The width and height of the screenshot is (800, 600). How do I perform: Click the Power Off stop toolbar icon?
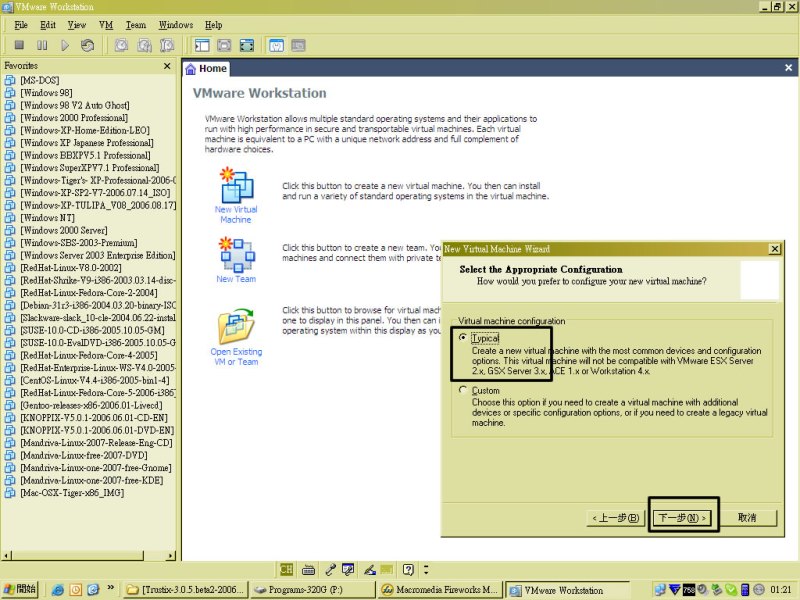click(x=19, y=45)
